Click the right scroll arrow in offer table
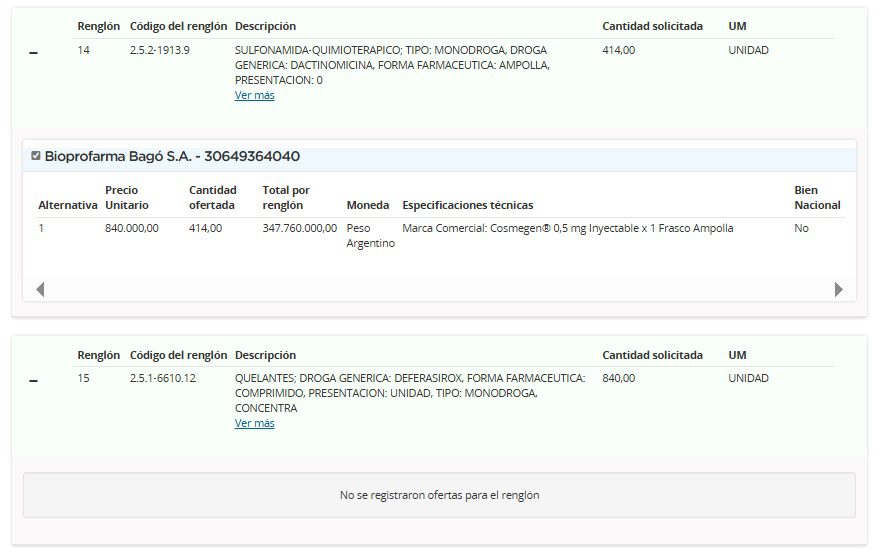881x556 pixels. pyautogui.click(x=838, y=289)
